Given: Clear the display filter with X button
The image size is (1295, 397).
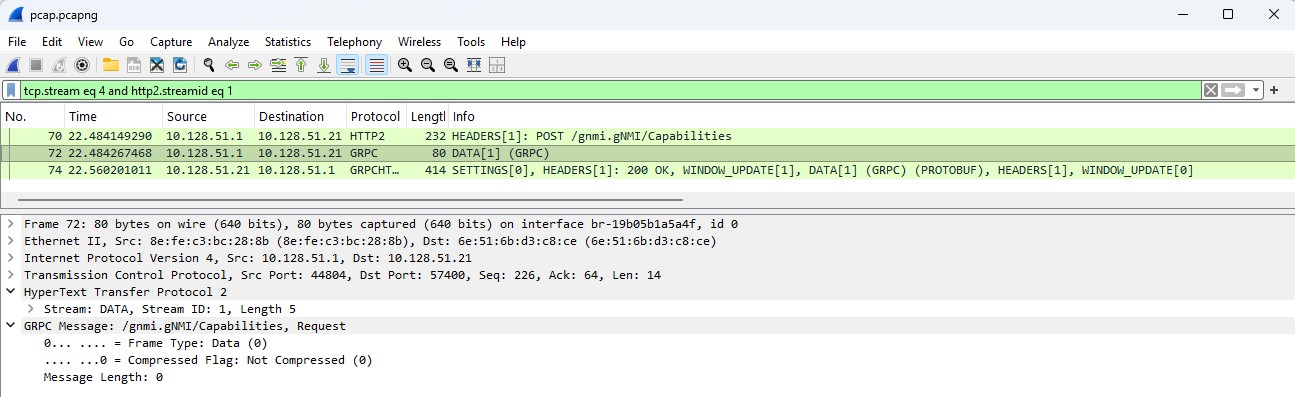Looking at the screenshot, I should click(1211, 90).
